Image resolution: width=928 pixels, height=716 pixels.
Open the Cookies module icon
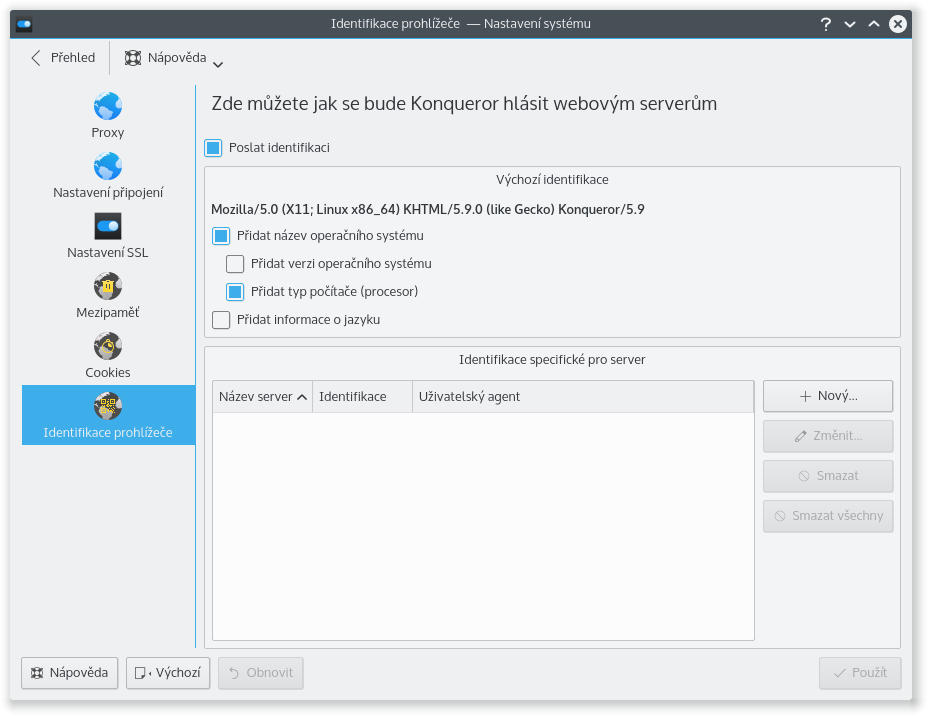[108, 346]
